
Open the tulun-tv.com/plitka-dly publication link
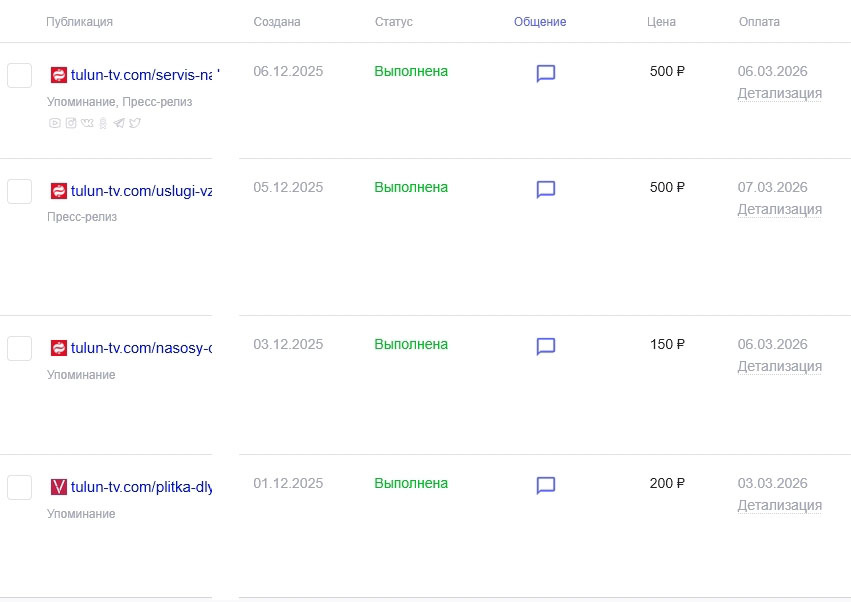(x=141, y=487)
